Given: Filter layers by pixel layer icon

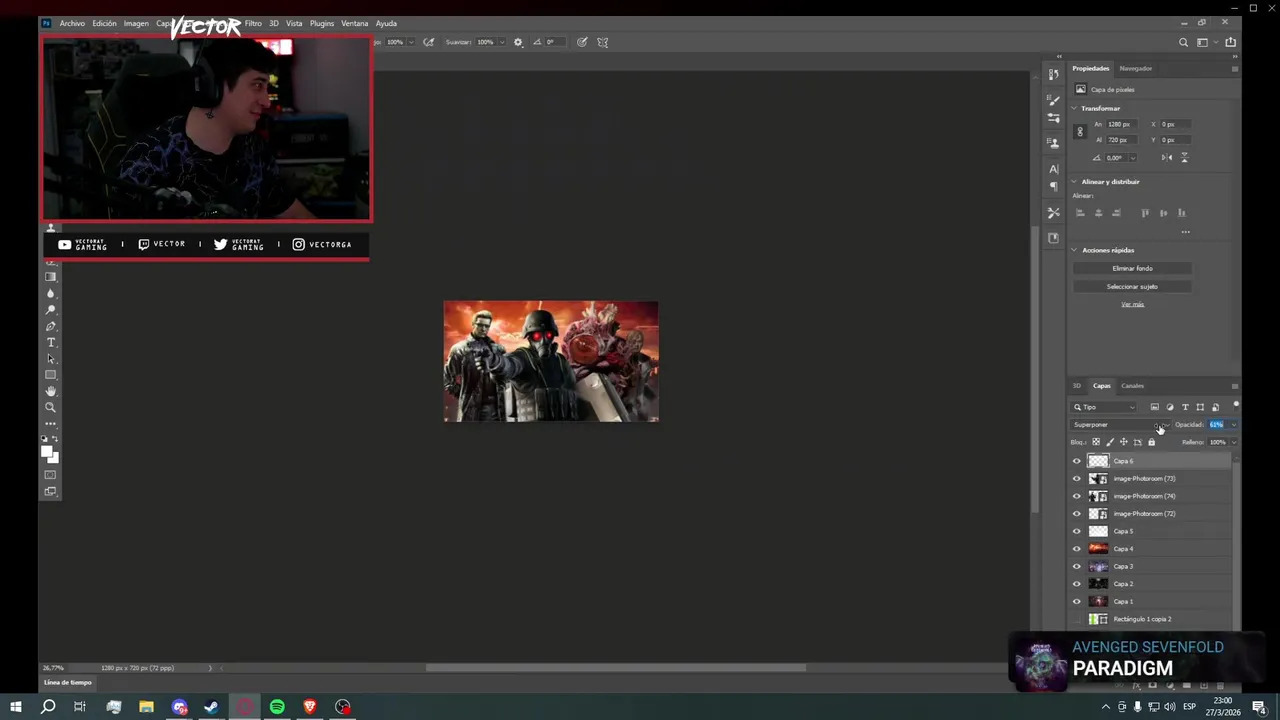Looking at the screenshot, I should click(1155, 407).
